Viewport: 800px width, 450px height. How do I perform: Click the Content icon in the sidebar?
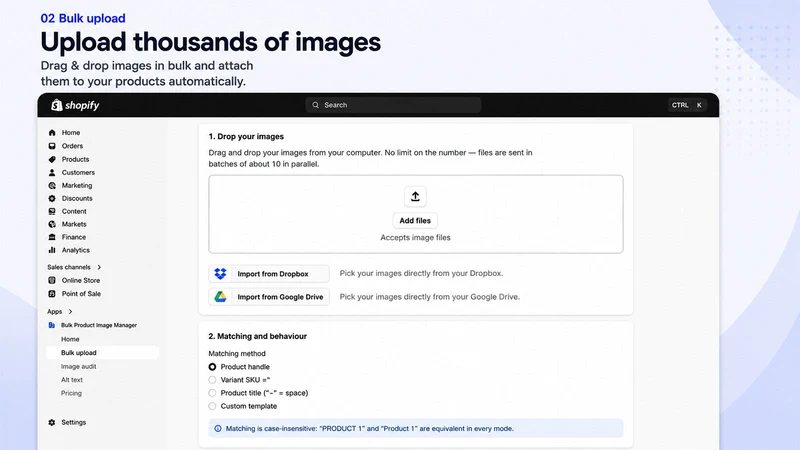click(52, 211)
